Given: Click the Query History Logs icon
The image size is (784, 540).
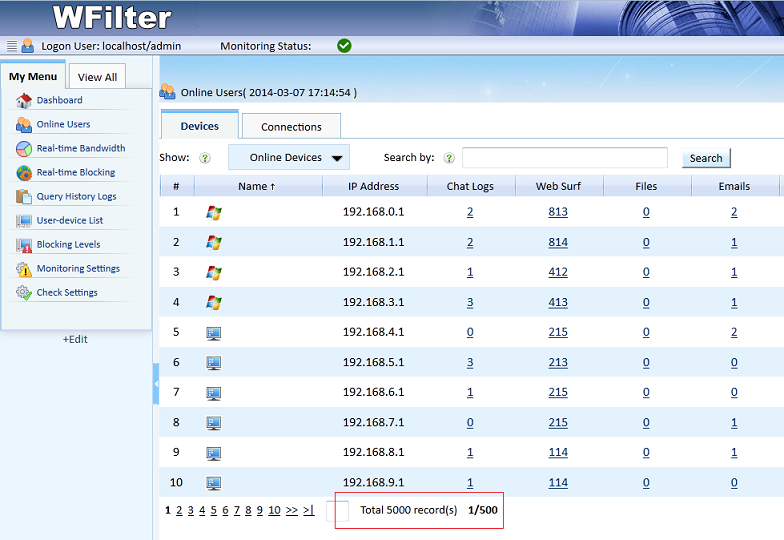Looking at the screenshot, I should pyautogui.click(x=24, y=196).
